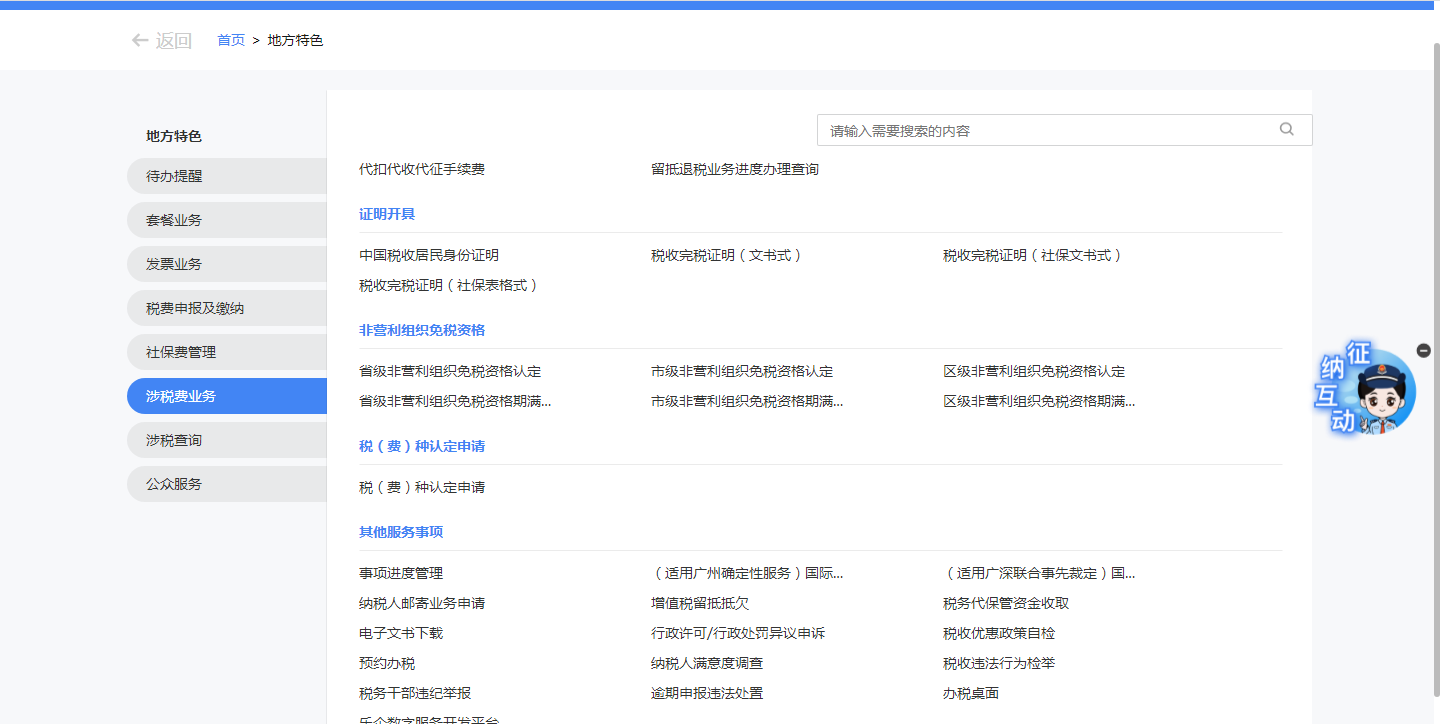
Task: Collapse the floating assistant with minus icon
Action: 1423,350
